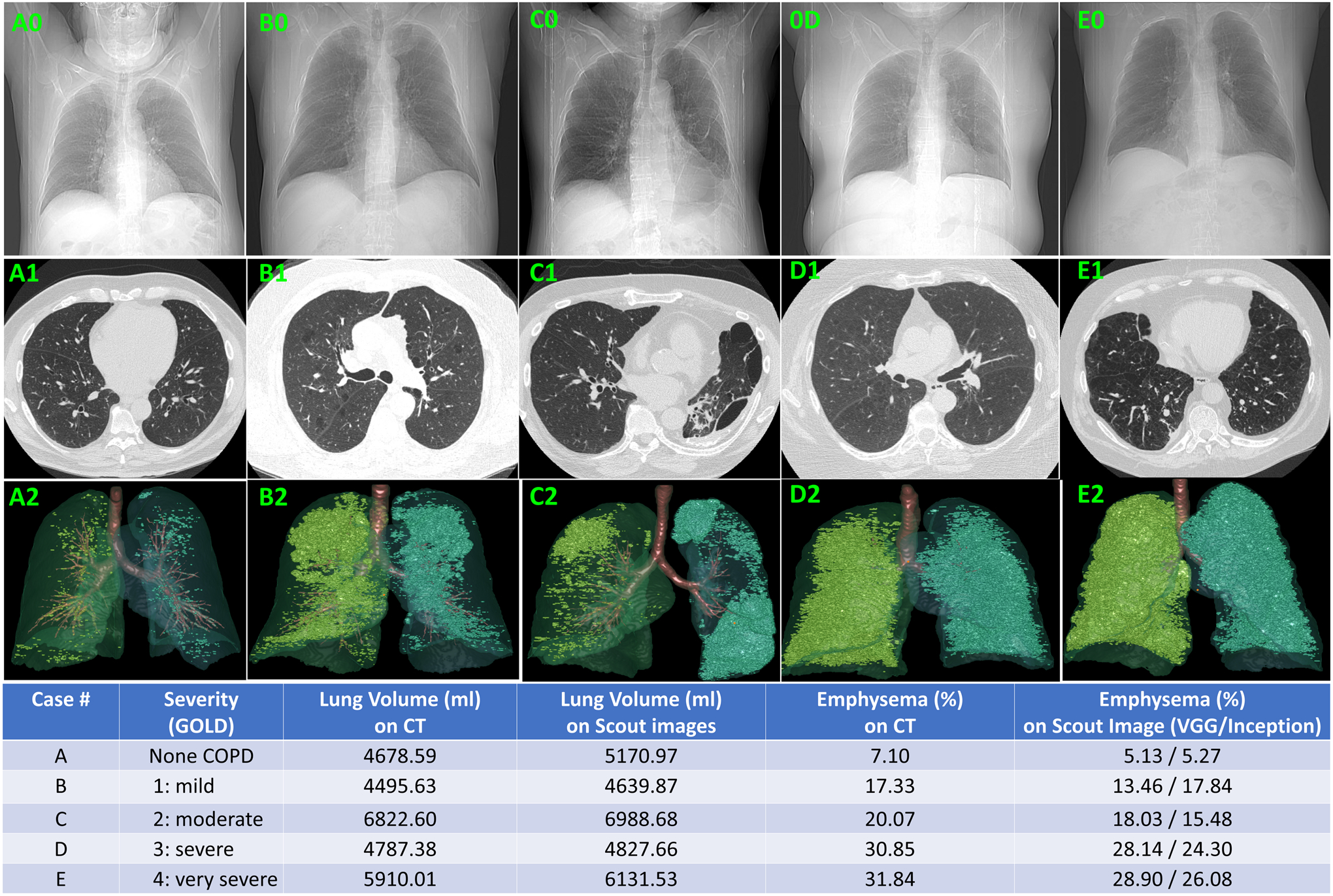The width and height of the screenshot is (1333, 896).
Task: Click the CT lung volume value 5910.01
Action: [x=400, y=879]
